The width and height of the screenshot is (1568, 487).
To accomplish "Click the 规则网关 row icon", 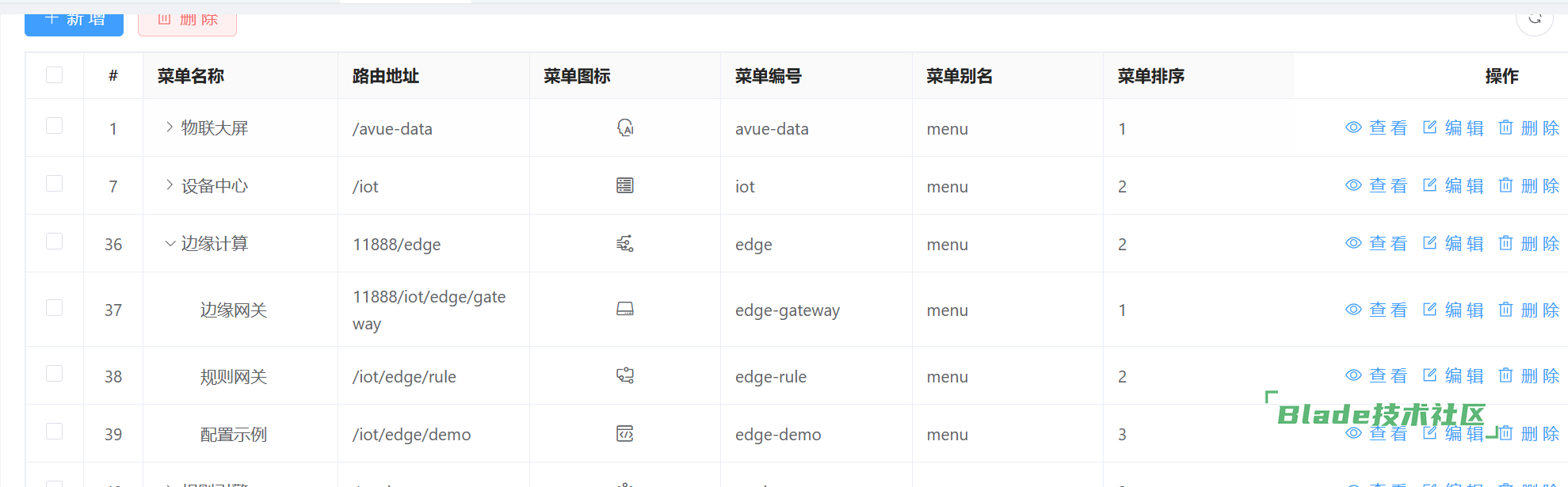I will point(625,376).
